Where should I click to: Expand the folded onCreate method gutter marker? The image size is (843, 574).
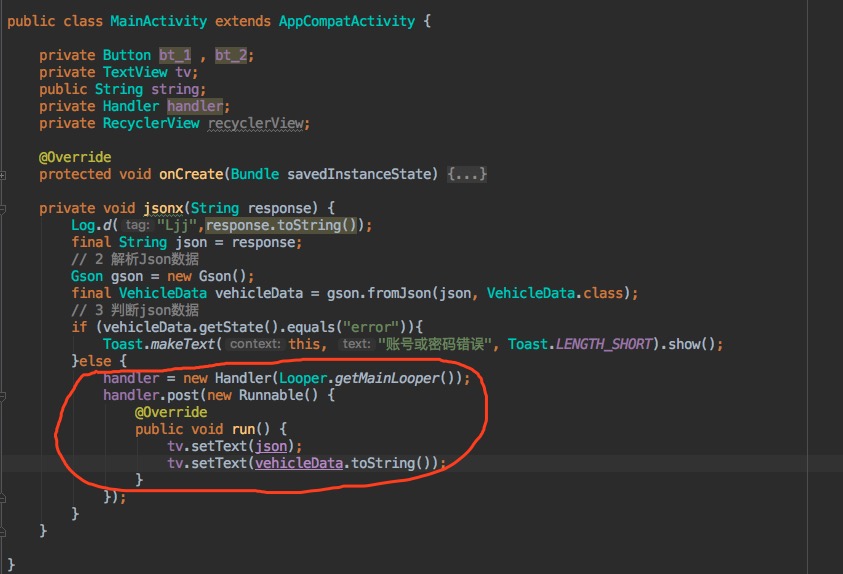point(4,175)
